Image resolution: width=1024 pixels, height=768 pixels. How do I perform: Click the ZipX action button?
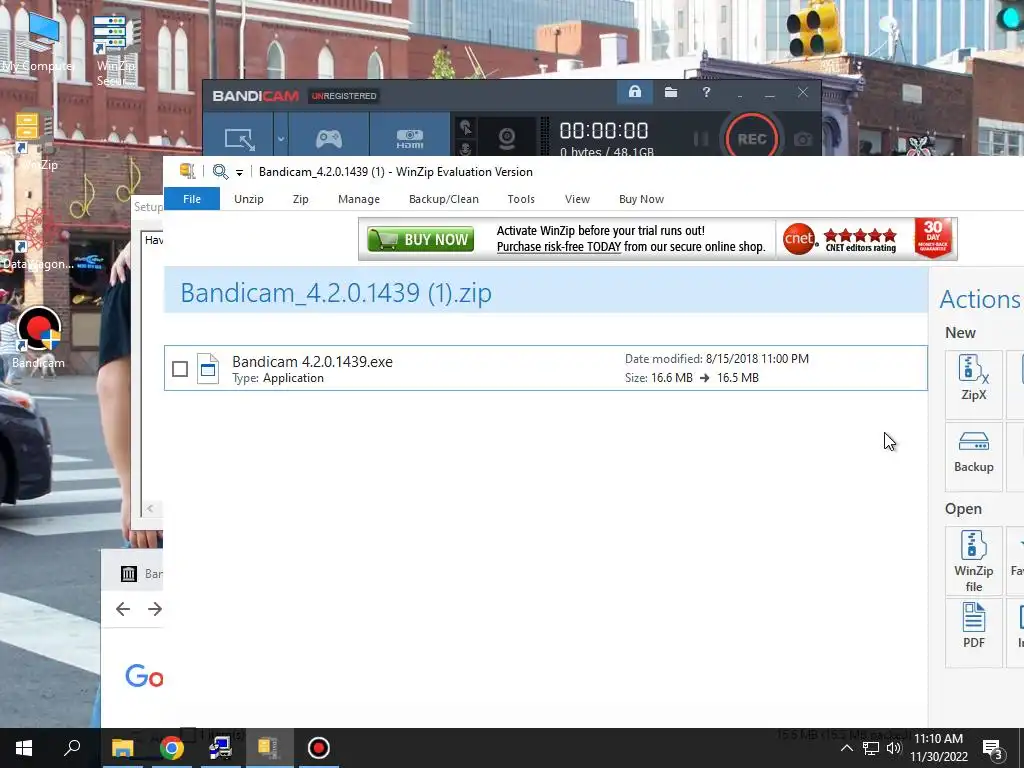(974, 384)
